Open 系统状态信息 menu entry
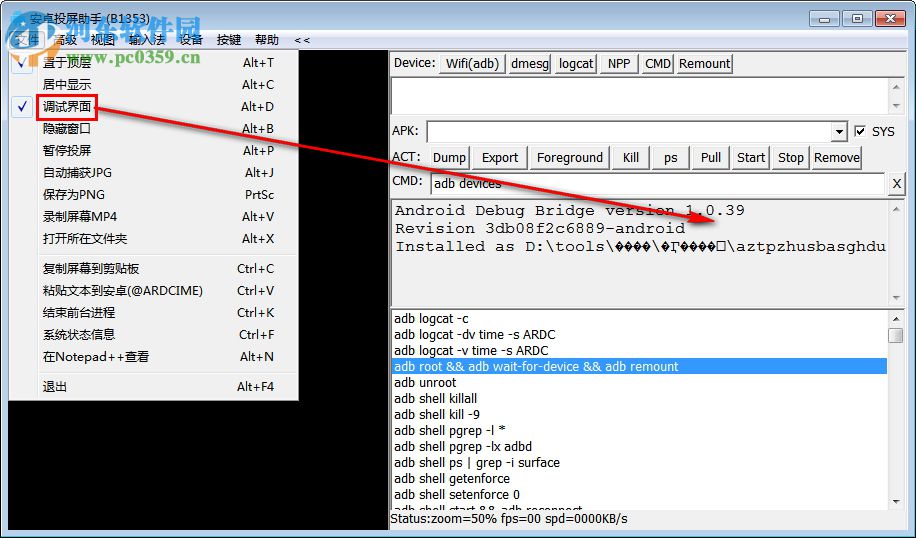The width and height of the screenshot is (916, 538). (154, 335)
